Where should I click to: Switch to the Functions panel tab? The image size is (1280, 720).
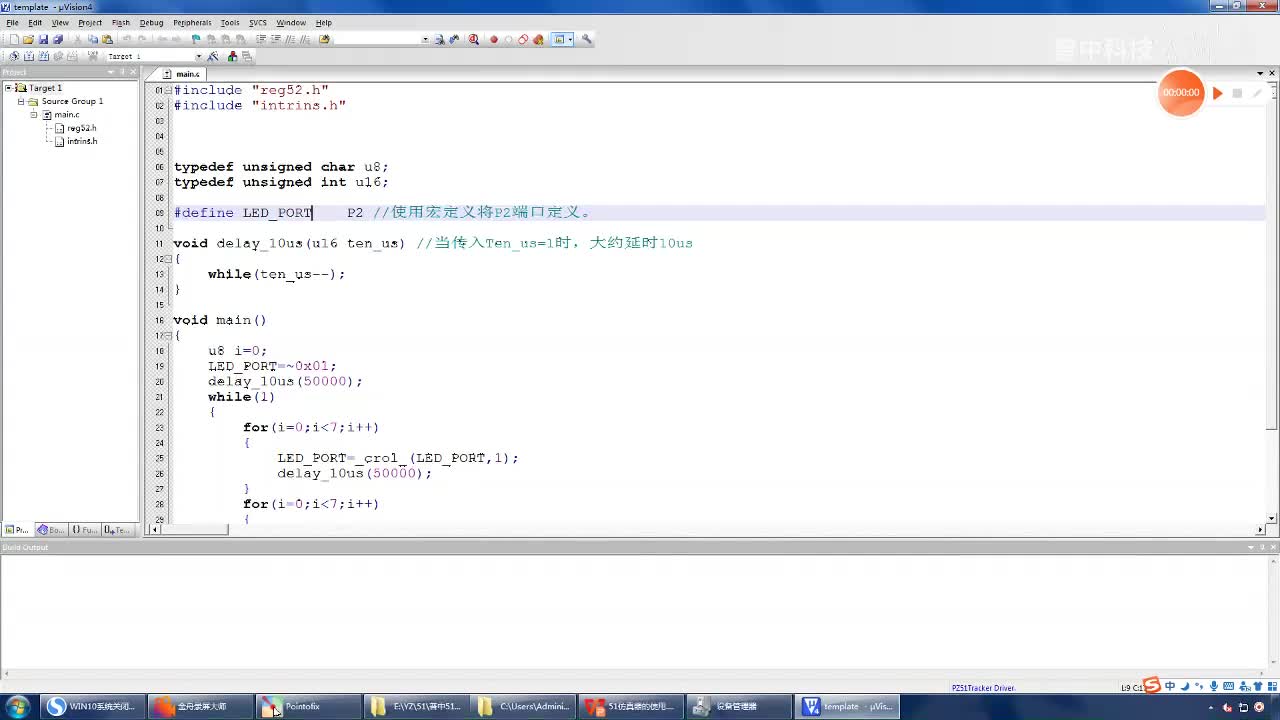(x=84, y=530)
